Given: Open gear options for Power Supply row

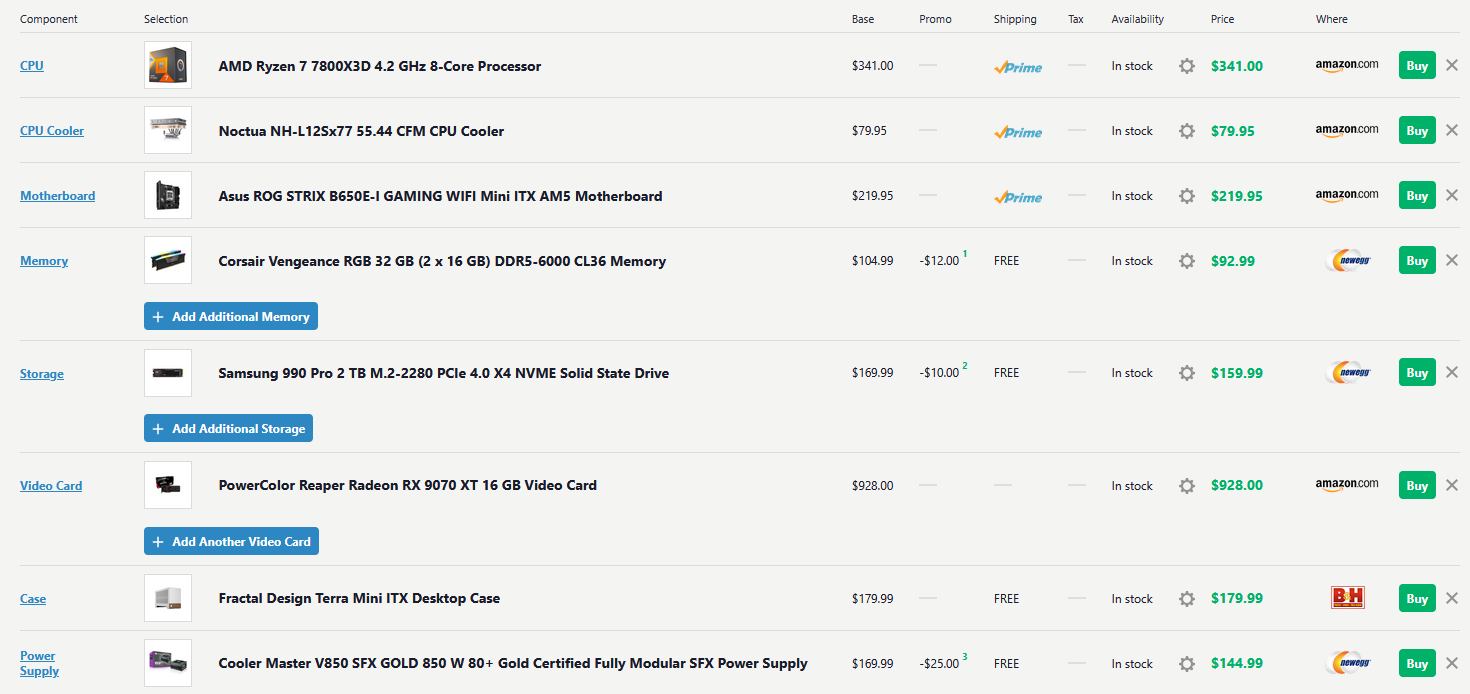Looking at the screenshot, I should [x=1187, y=664].
